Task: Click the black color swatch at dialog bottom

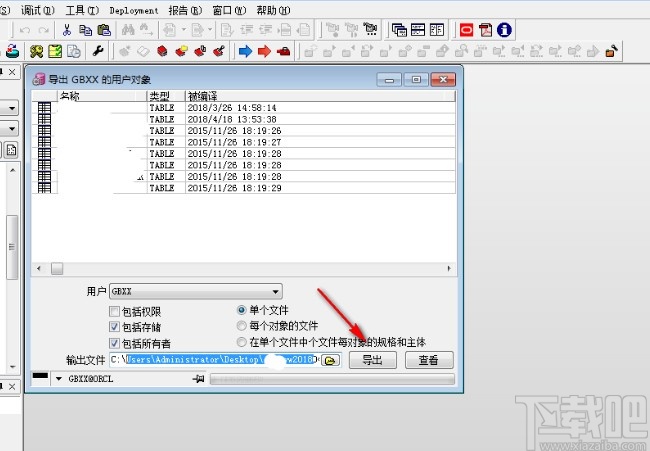Action: pos(40,376)
